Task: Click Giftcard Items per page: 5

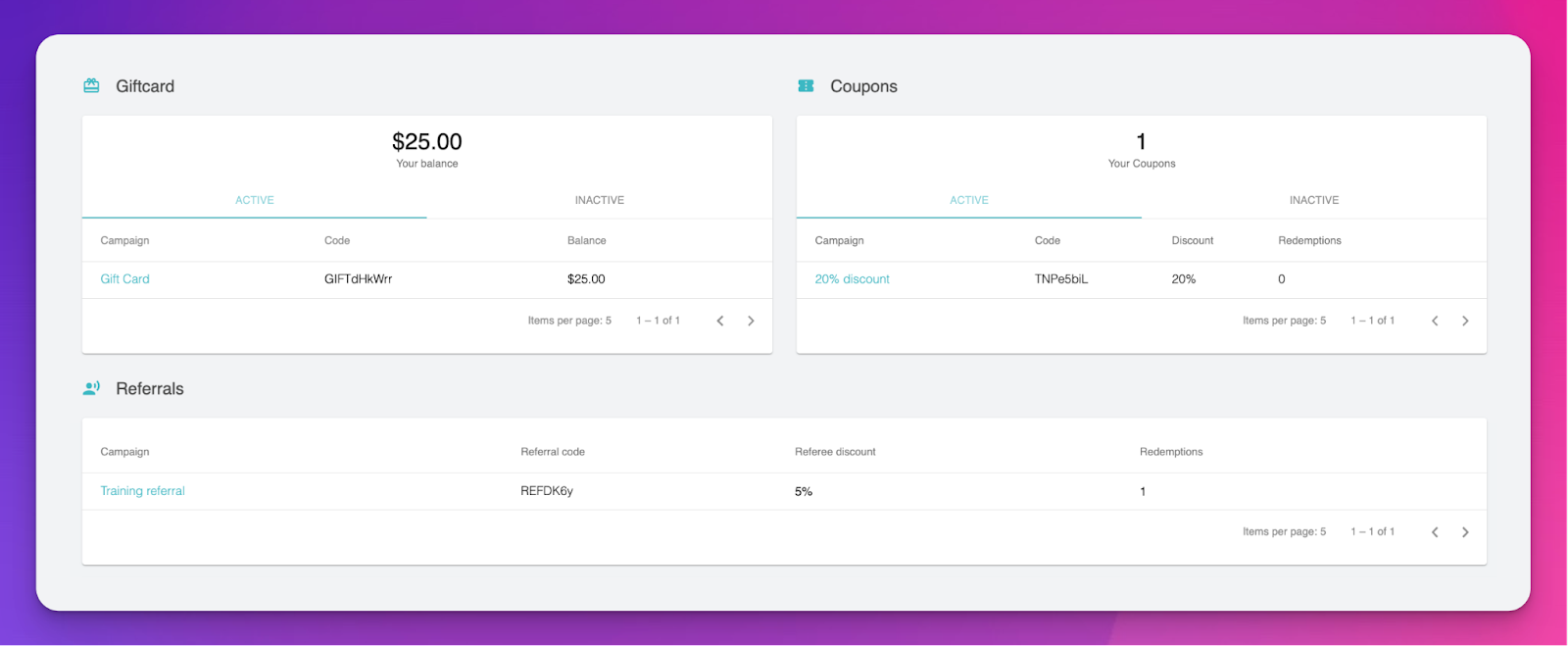Action: 569,321
